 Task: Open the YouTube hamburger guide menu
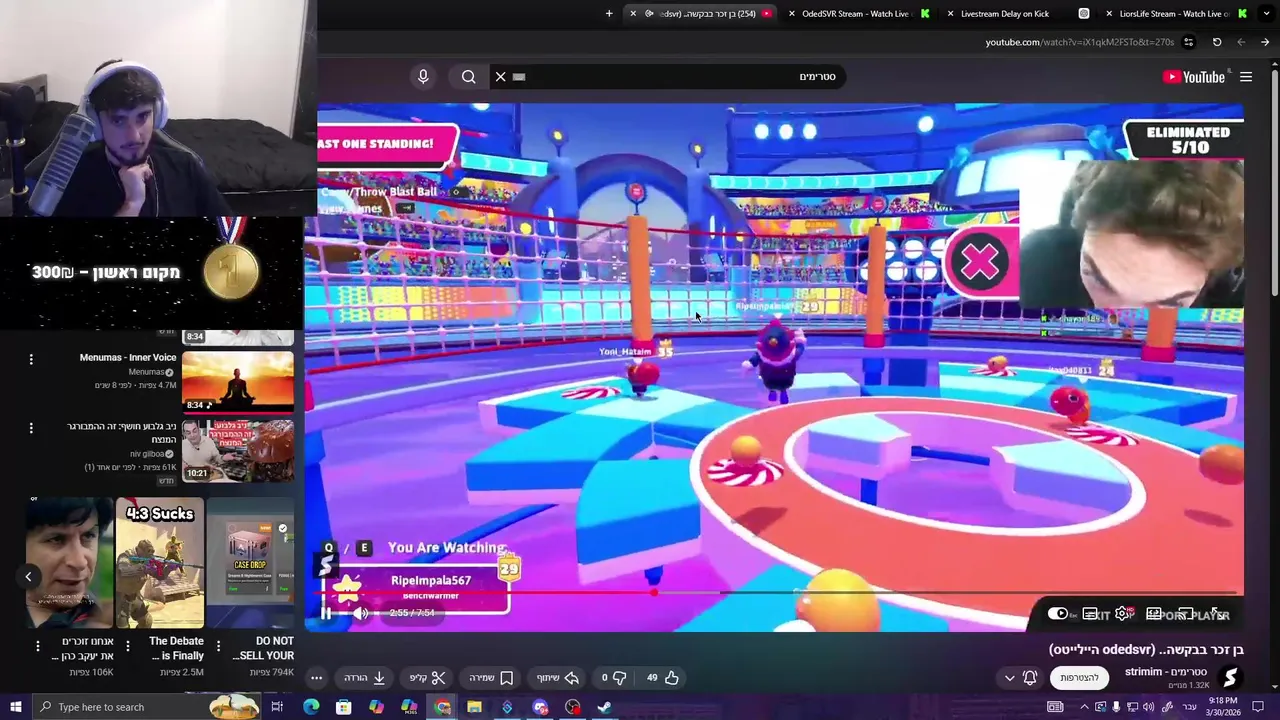coord(1246,77)
